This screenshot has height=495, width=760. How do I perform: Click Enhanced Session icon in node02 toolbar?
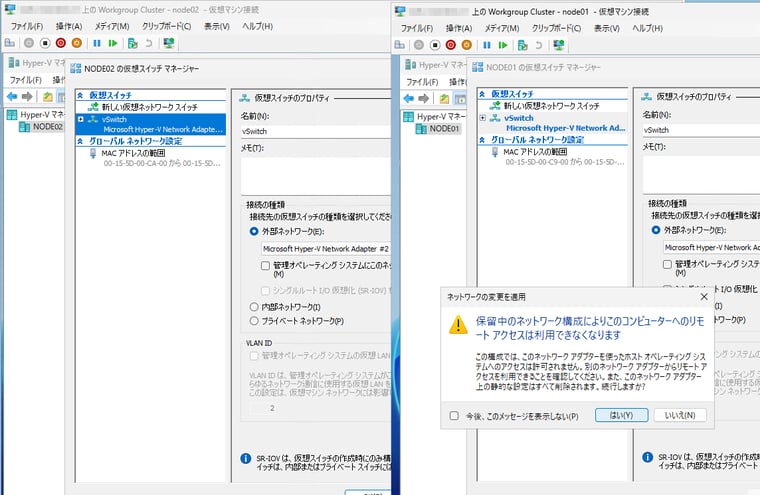169,43
